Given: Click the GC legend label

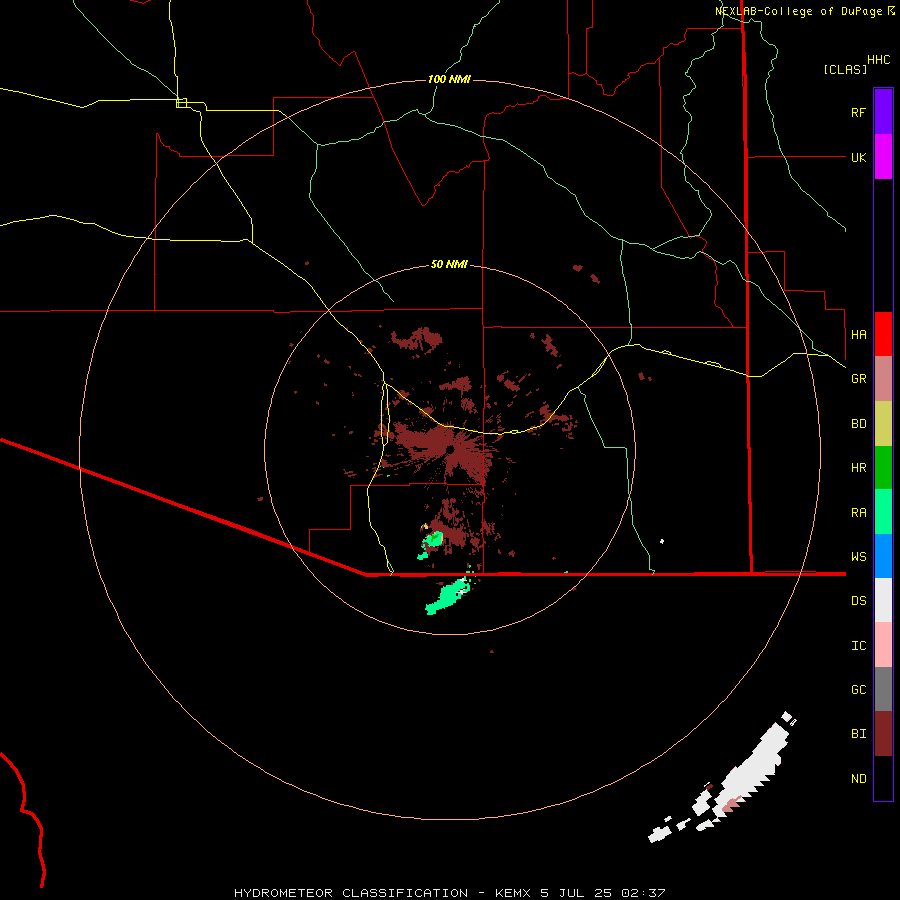Looking at the screenshot, I should (858, 690).
